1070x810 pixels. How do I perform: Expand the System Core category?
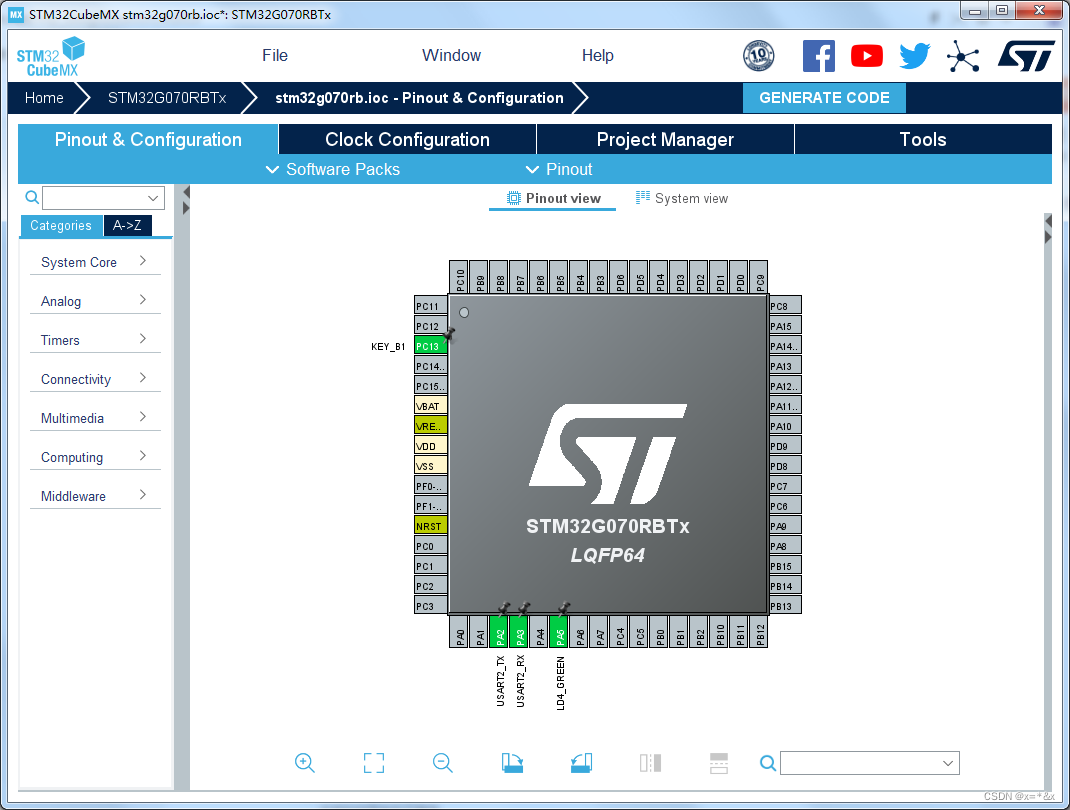tap(95, 262)
